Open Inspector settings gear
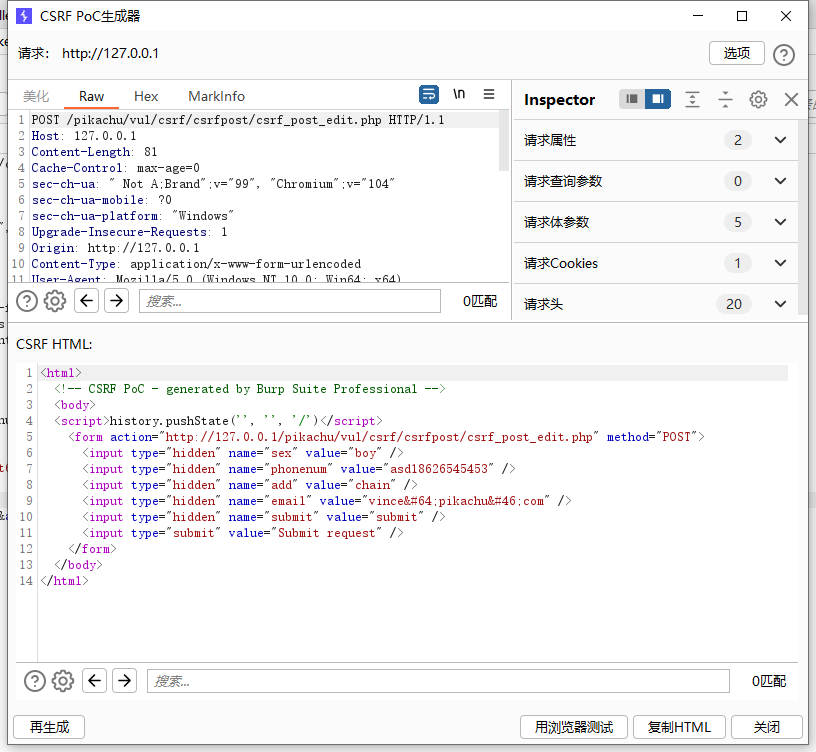 tap(758, 99)
